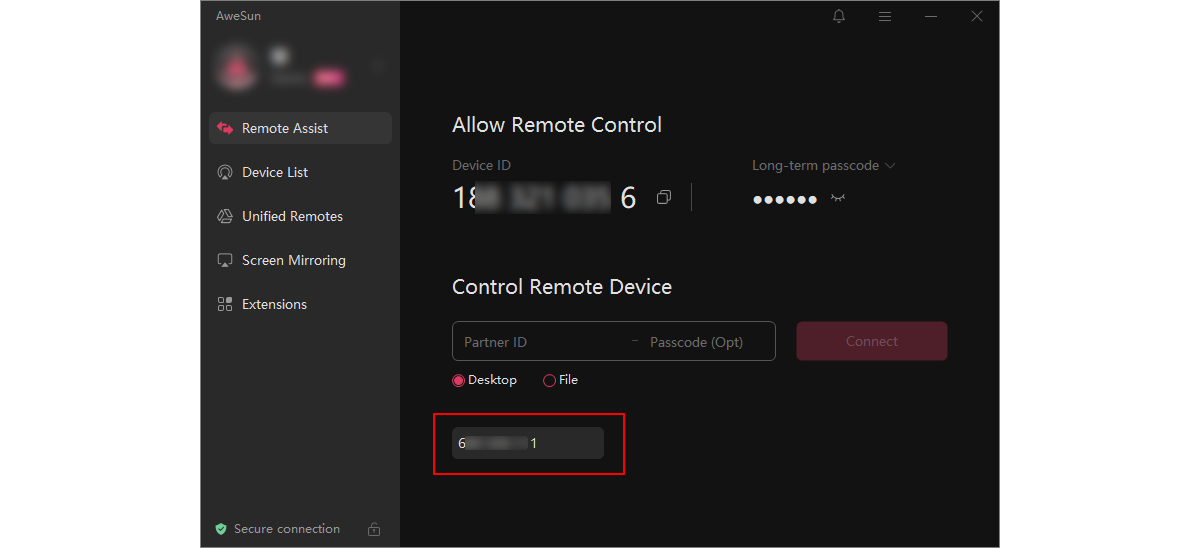
Task: Open the hamburger main menu
Action: [885, 16]
